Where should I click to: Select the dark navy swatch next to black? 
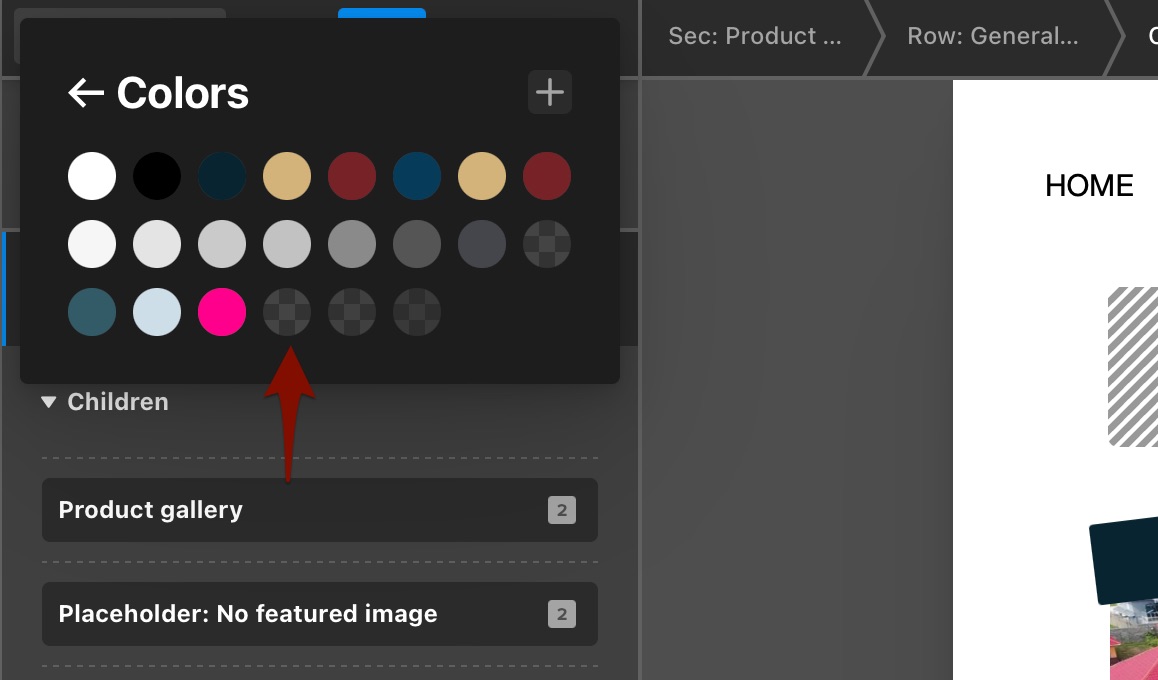pos(222,177)
